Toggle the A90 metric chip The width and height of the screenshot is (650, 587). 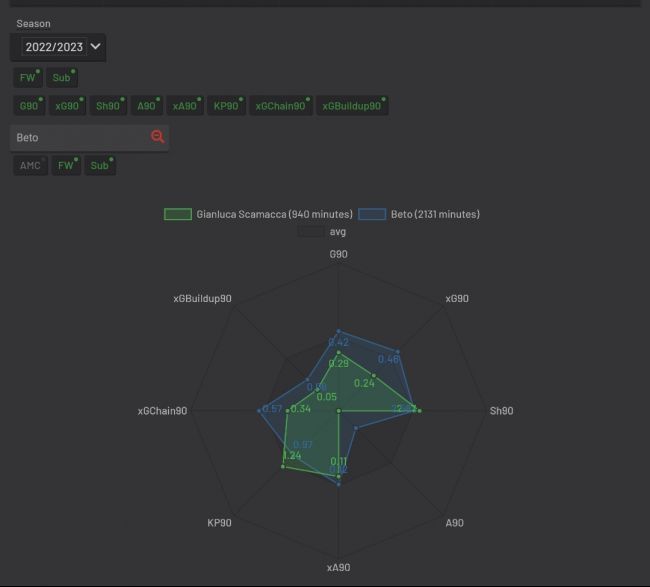point(147,106)
